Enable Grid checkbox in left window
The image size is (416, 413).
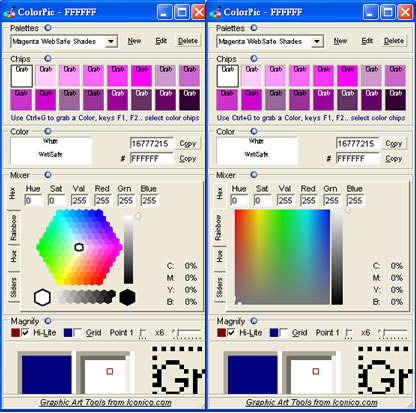click(77, 332)
